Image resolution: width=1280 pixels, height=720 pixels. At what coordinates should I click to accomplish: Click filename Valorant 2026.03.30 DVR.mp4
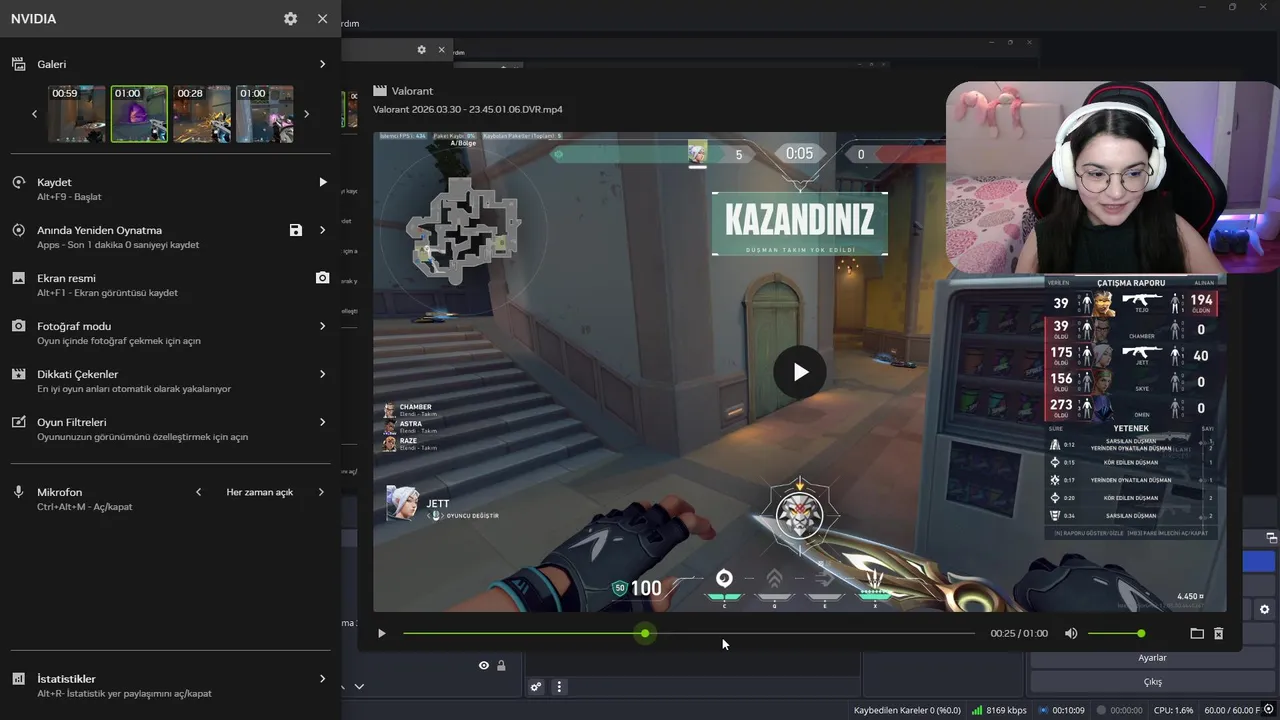click(467, 109)
